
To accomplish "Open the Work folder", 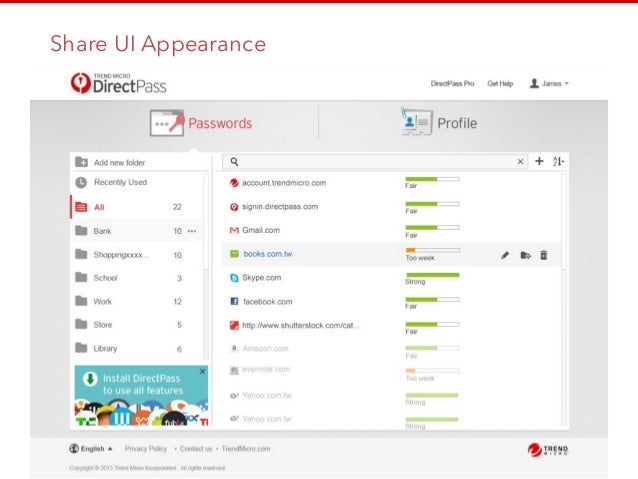I will [137, 301].
